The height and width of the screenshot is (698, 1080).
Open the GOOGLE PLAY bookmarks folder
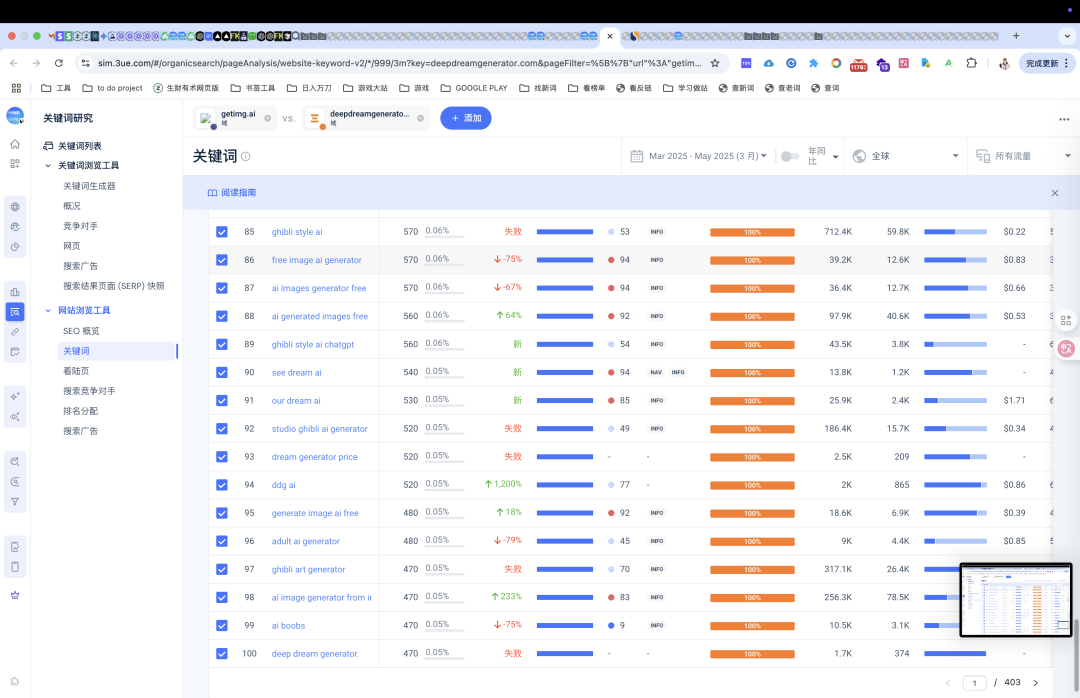pyautogui.click(x=474, y=88)
